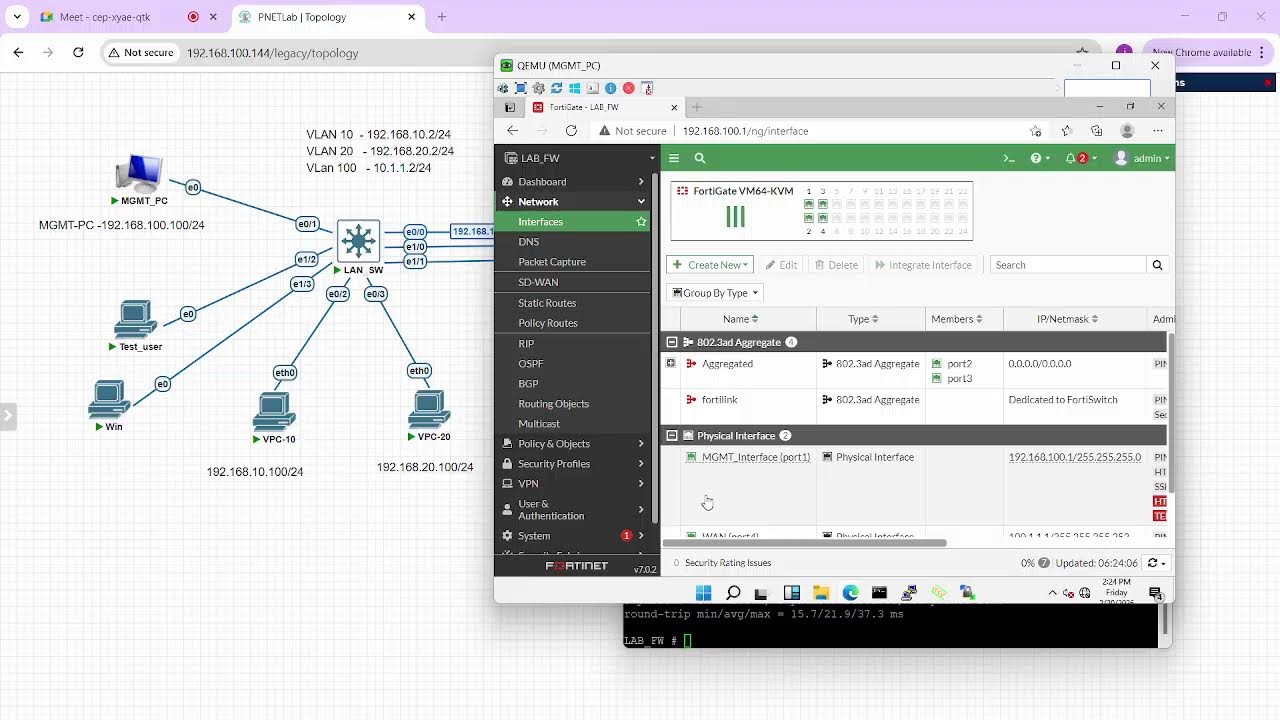This screenshot has width=1280, height=720.
Task: Click the MGMT_Interface (port1) row name
Action: tap(756, 457)
